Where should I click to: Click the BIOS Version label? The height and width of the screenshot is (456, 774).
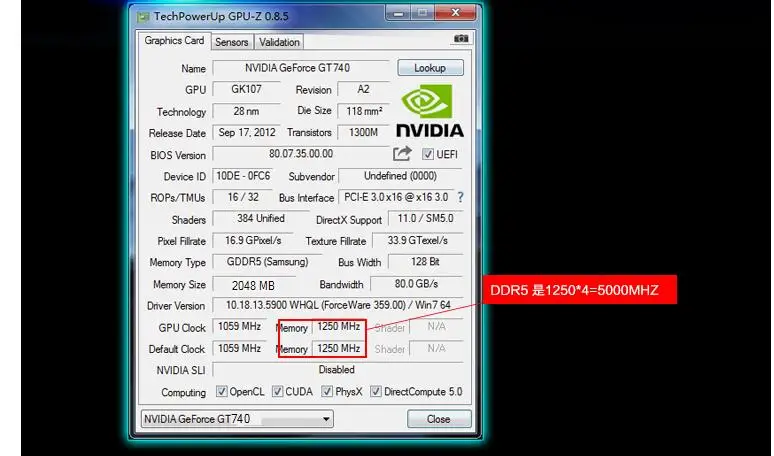(x=178, y=155)
